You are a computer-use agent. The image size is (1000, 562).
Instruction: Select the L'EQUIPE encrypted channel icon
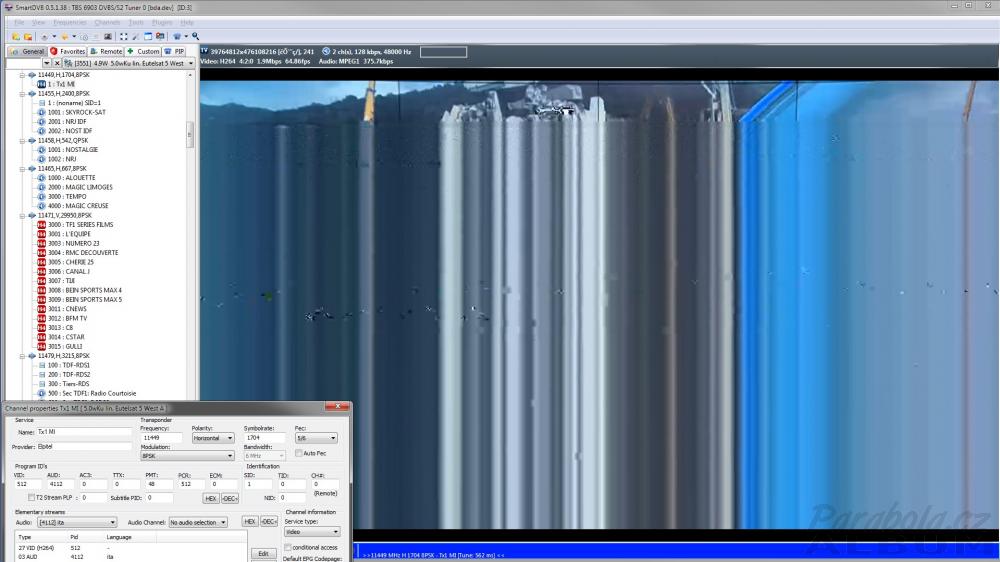click(x=41, y=234)
